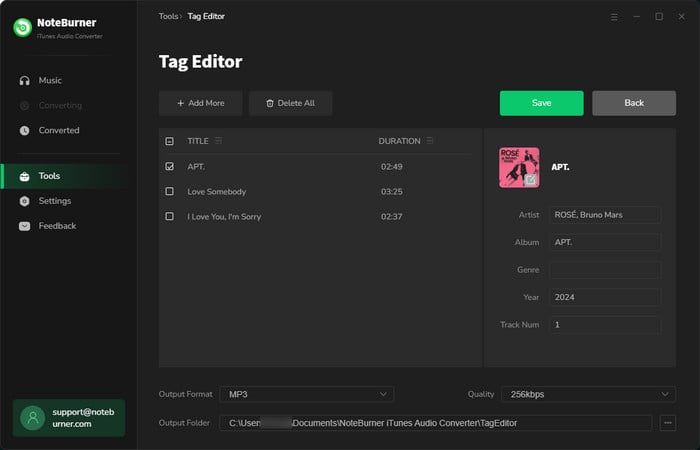Select the Love Somebody track title
This screenshot has height=450, width=700.
[217, 192]
